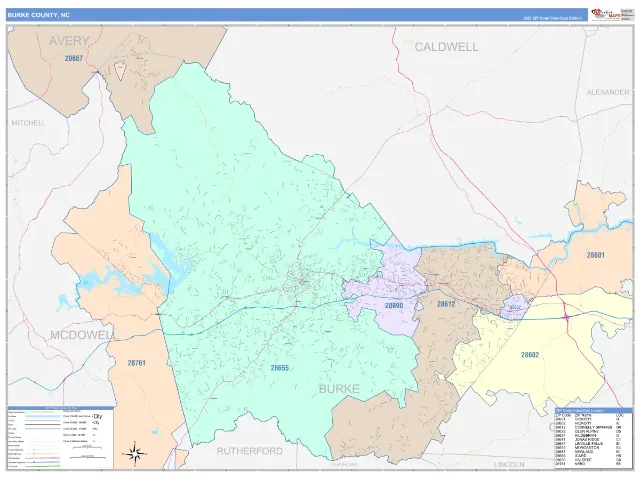Screen dimensions: 640x480
Task: Click the BURKE county label
Action: pyautogui.click(x=339, y=389)
